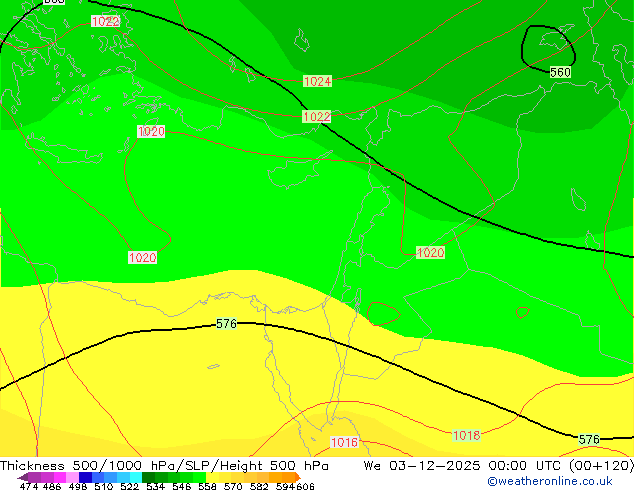Click the light pink legend swatch above 498
This screenshot has width=634, height=490.
click(72, 477)
